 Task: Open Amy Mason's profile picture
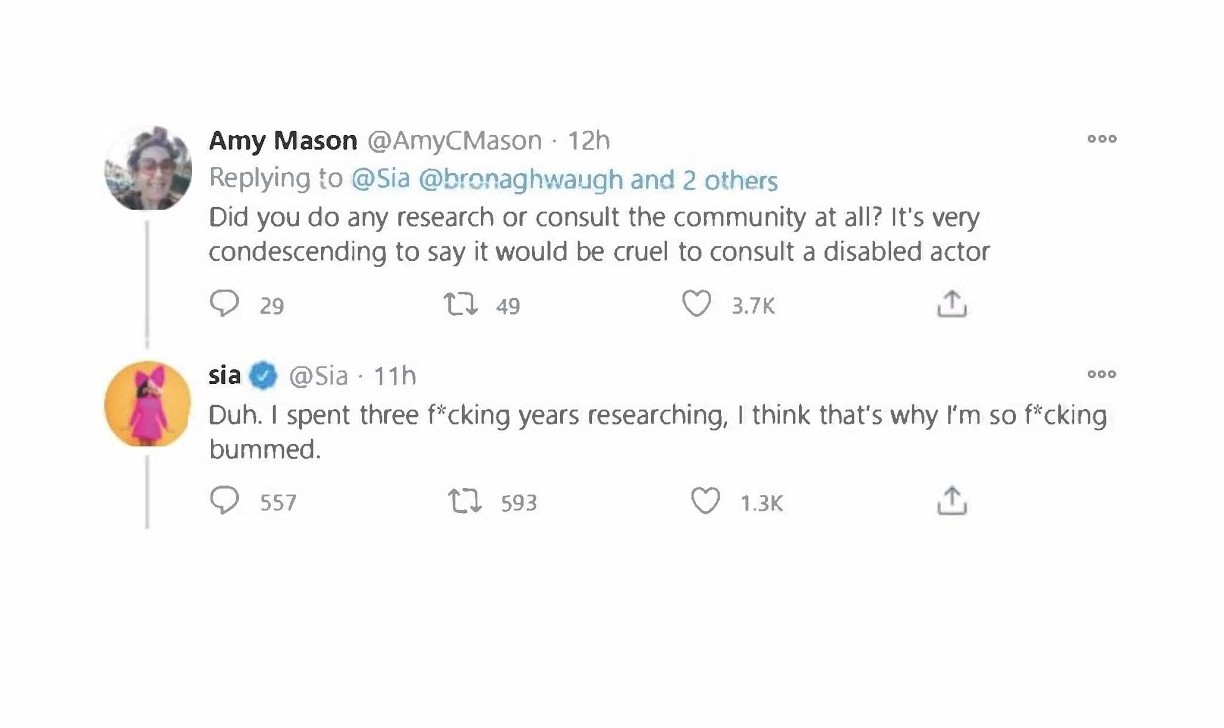[x=148, y=168]
